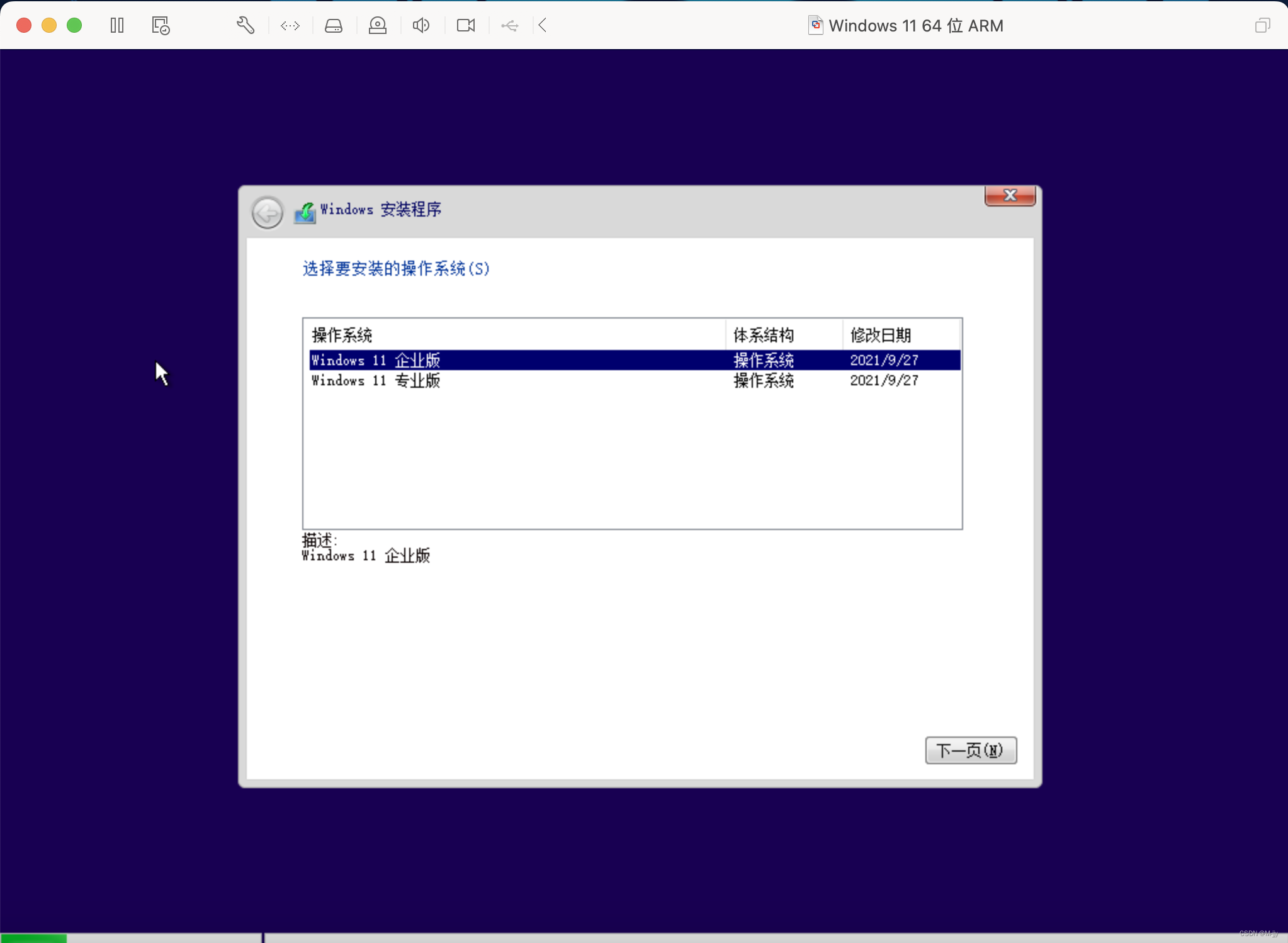Collapse toolbar with the left chevron
The height and width of the screenshot is (943, 1288).
[543, 25]
